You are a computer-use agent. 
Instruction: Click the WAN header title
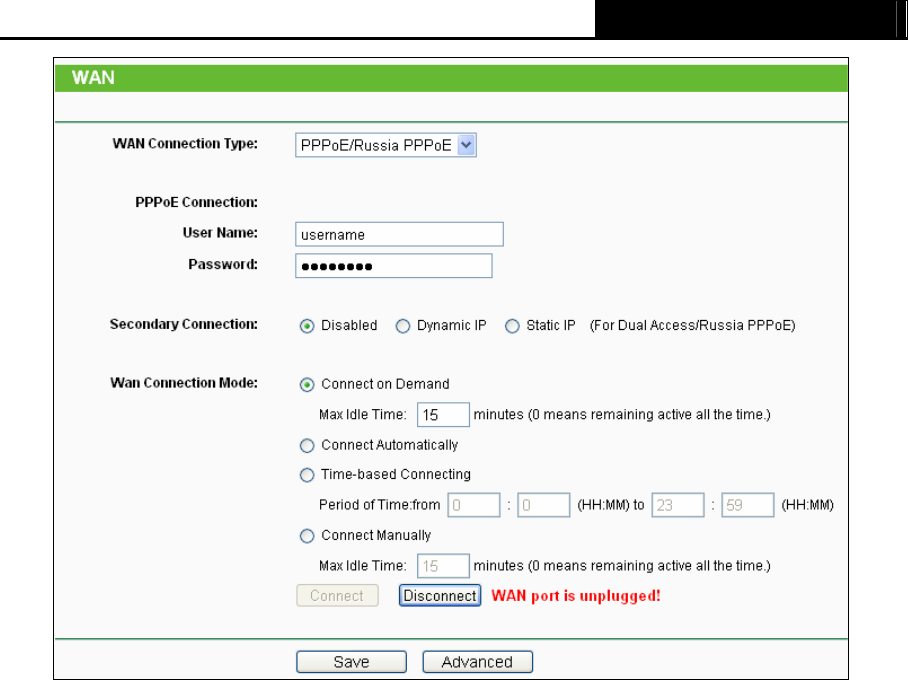click(93, 78)
